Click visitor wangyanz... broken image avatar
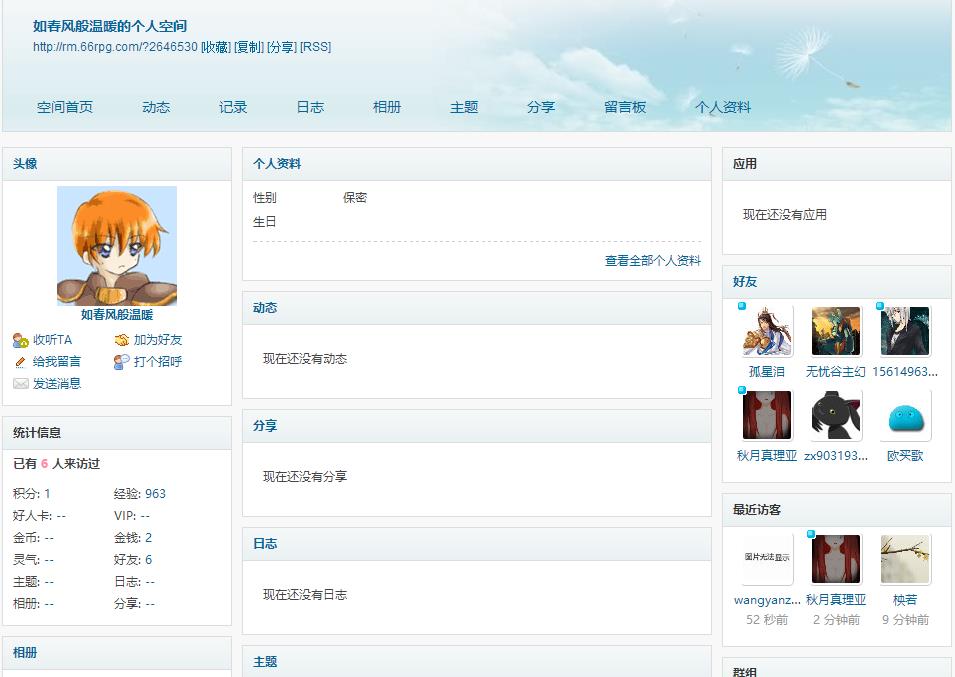Screen dimensions: 955x677 (x=767, y=558)
